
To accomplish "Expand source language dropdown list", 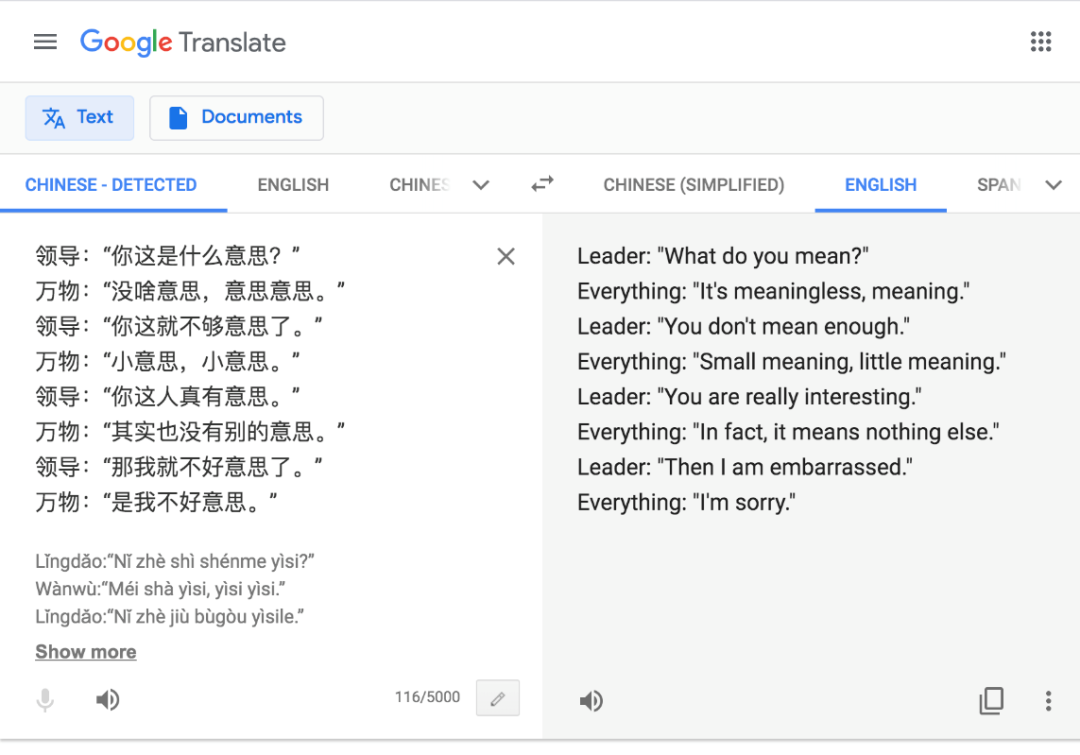I will (x=481, y=185).
